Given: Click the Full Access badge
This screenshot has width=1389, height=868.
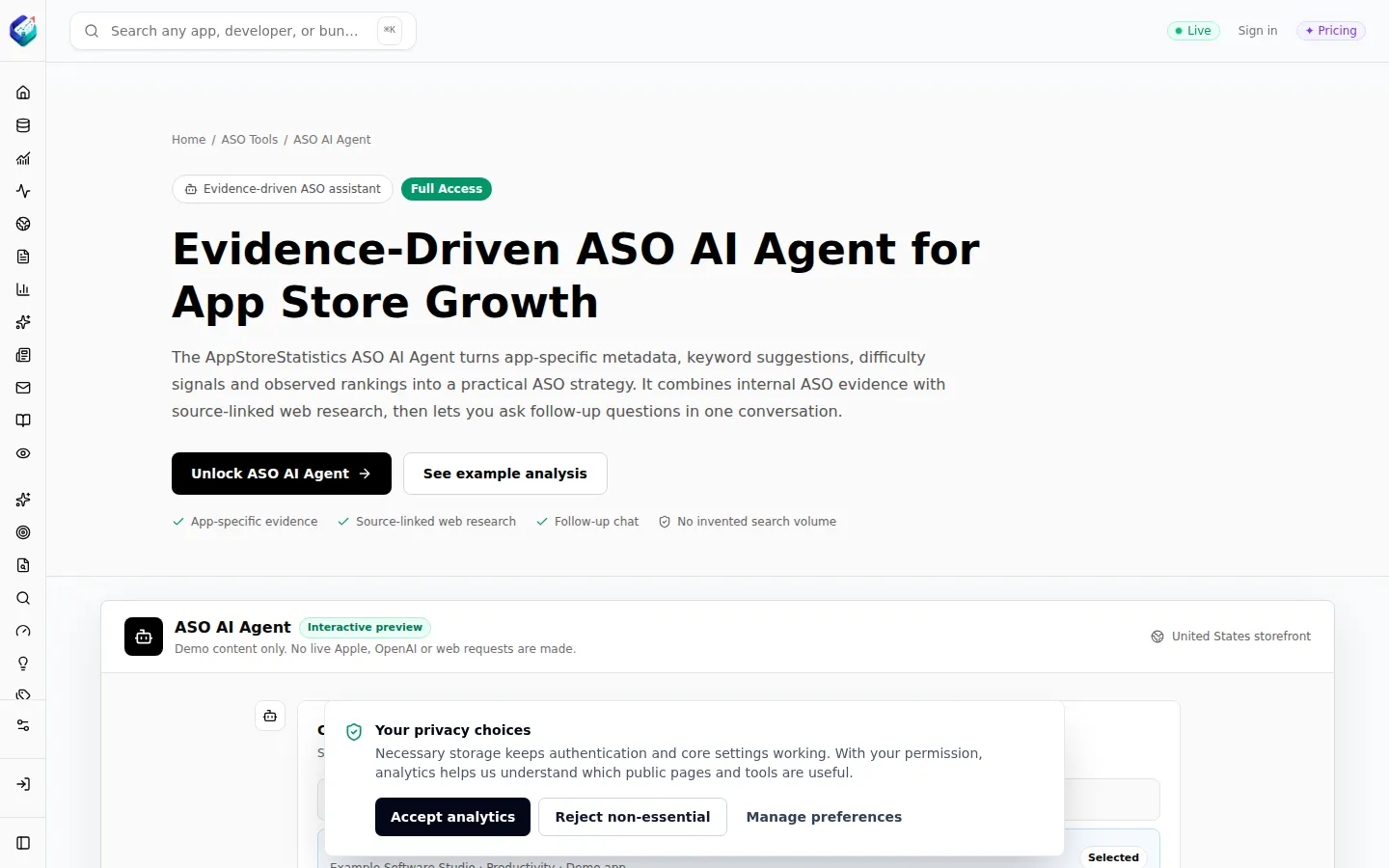Looking at the screenshot, I should pos(447,189).
